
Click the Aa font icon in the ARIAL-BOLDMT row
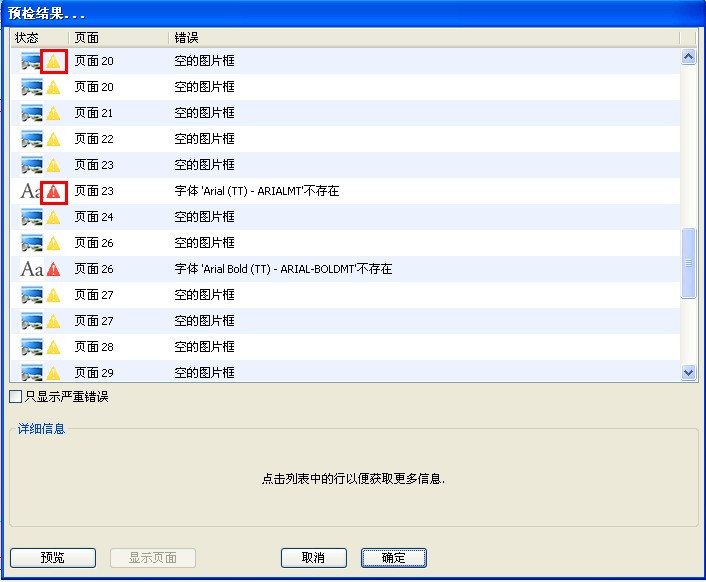pyautogui.click(x=32, y=269)
